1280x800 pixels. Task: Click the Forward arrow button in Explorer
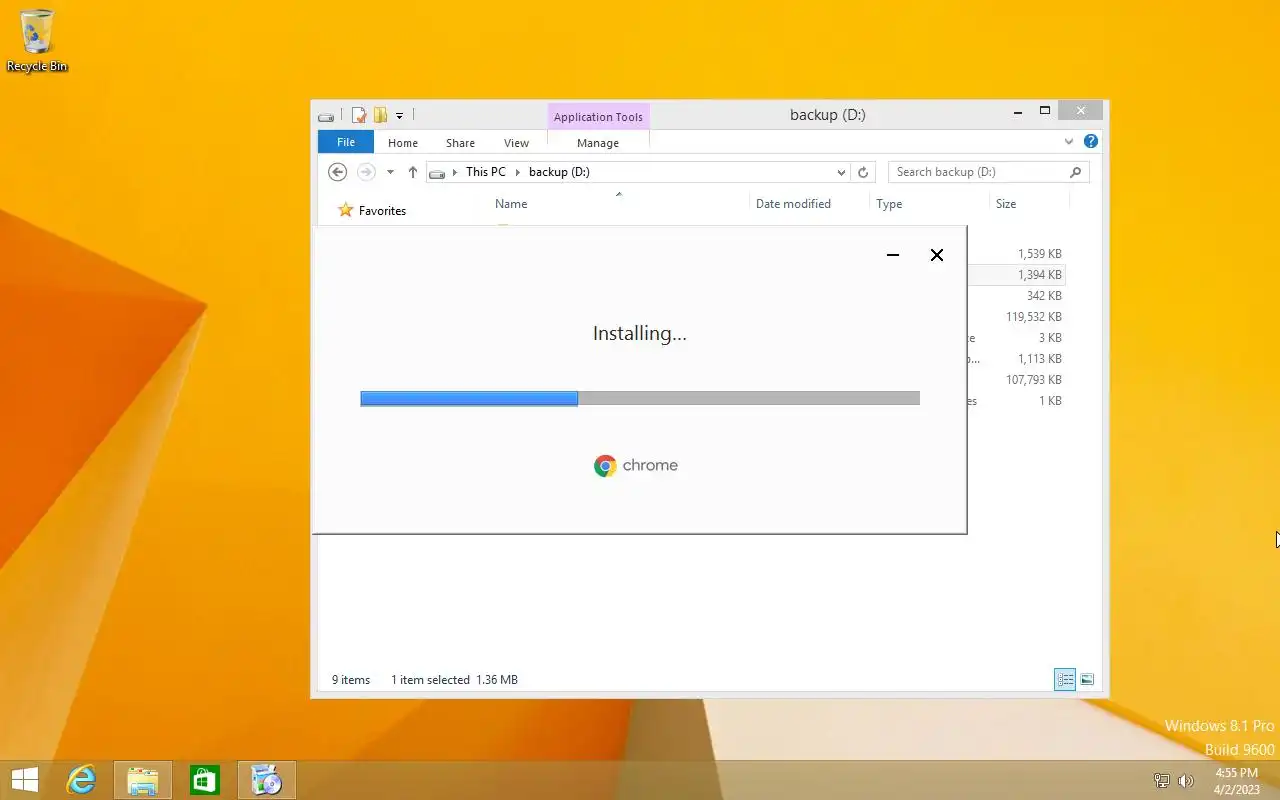coord(366,172)
